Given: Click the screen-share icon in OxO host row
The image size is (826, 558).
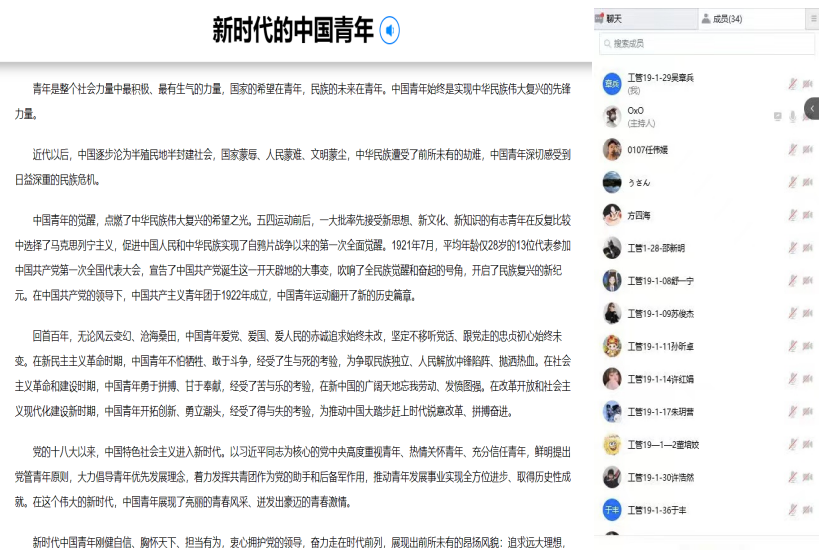Looking at the screenshot, I should (x=778, y=116).
